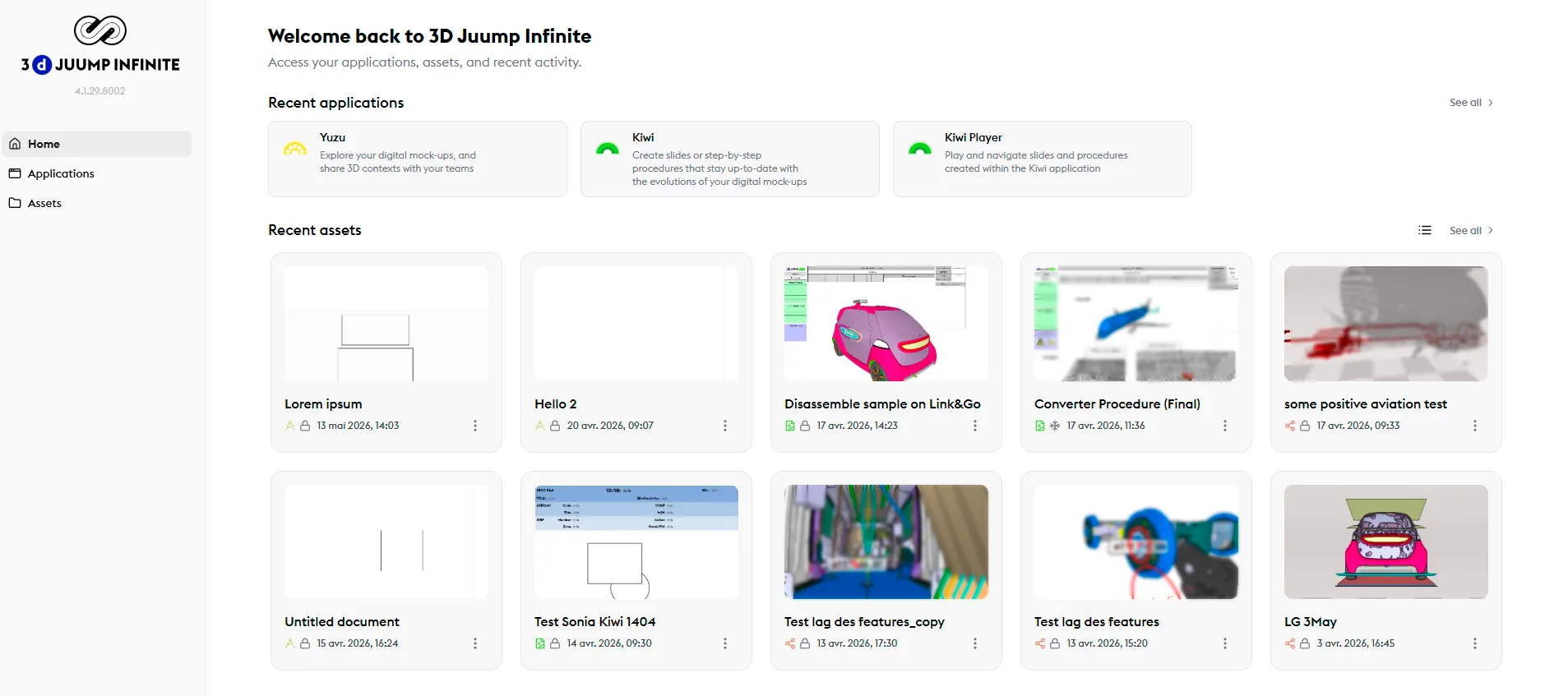This screenshot has width=1568, height=696.
Task: Go to Home in the sidebar
Action: pyautogui.click(x=97, y=144)
